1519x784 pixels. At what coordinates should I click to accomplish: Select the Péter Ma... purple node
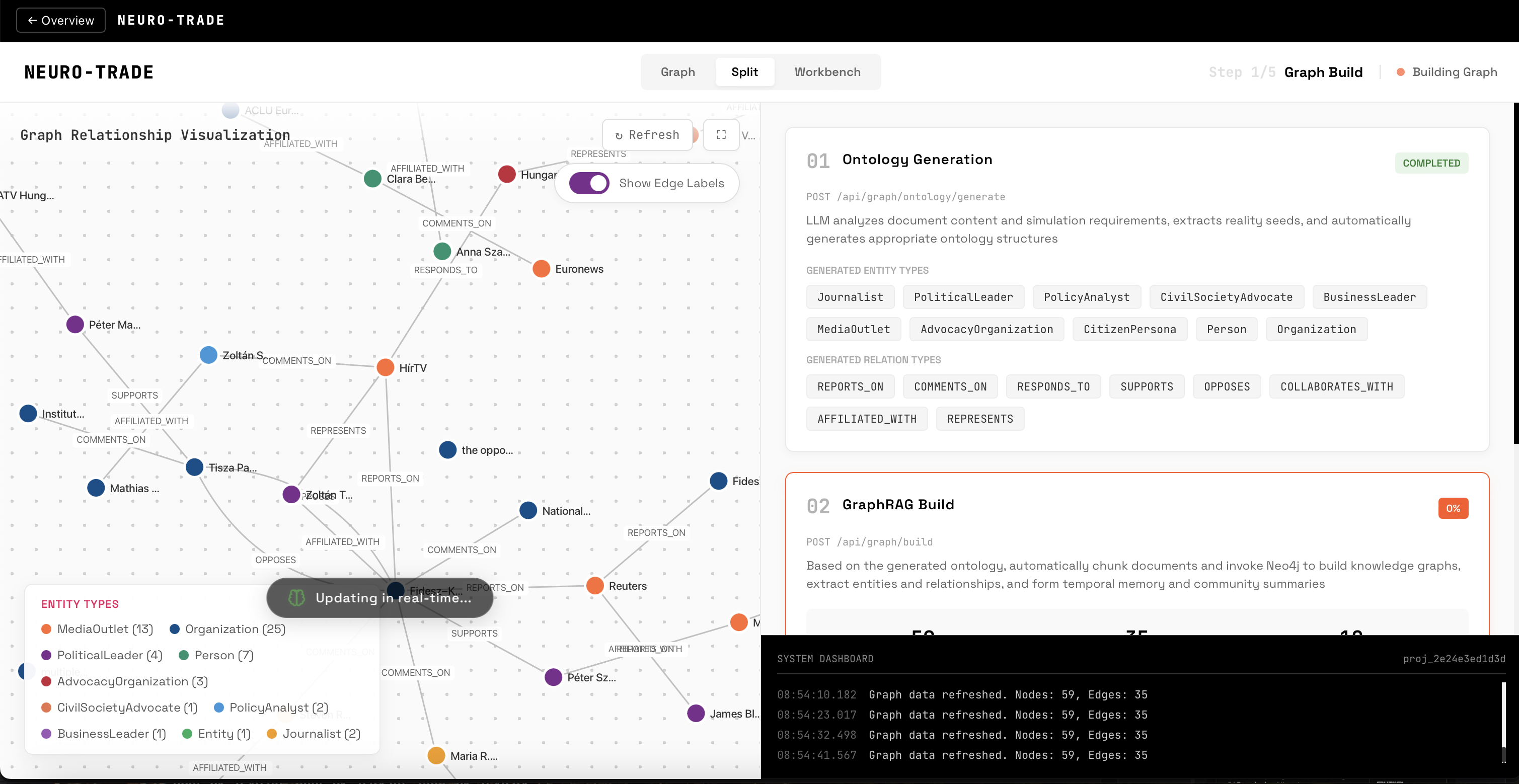75,324
